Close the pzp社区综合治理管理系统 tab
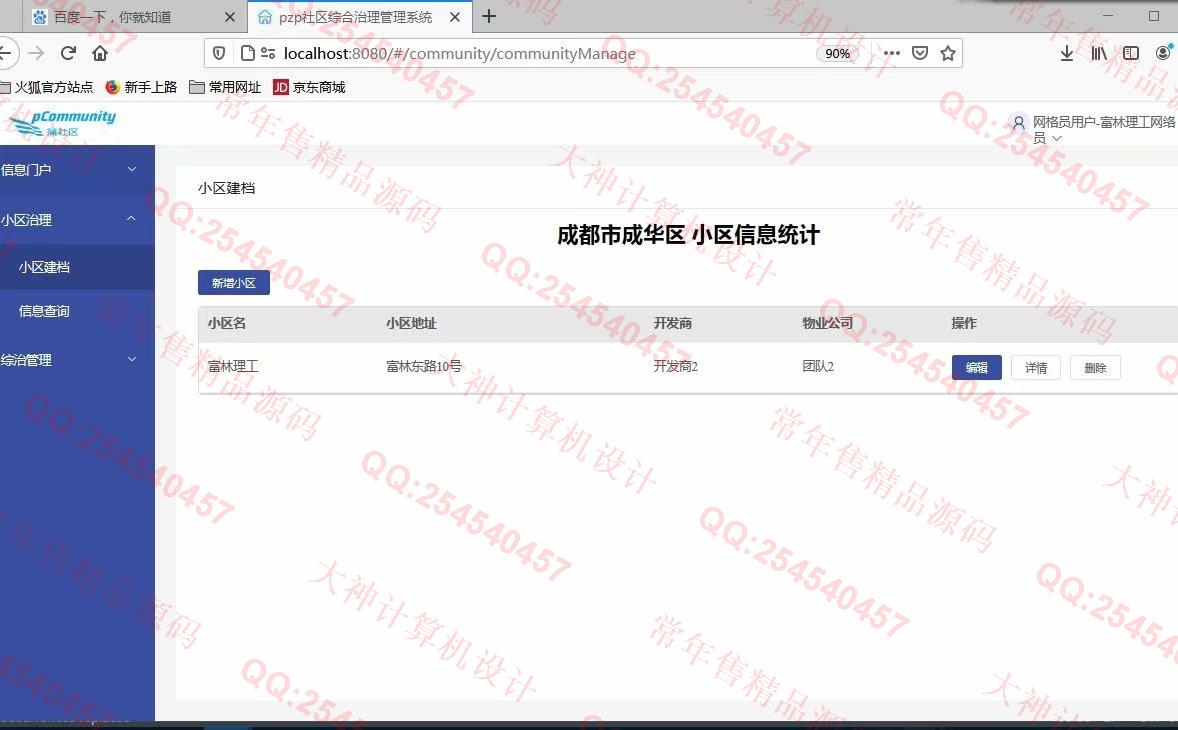This screenshot has height=730, width=1178. pos(455,17)
